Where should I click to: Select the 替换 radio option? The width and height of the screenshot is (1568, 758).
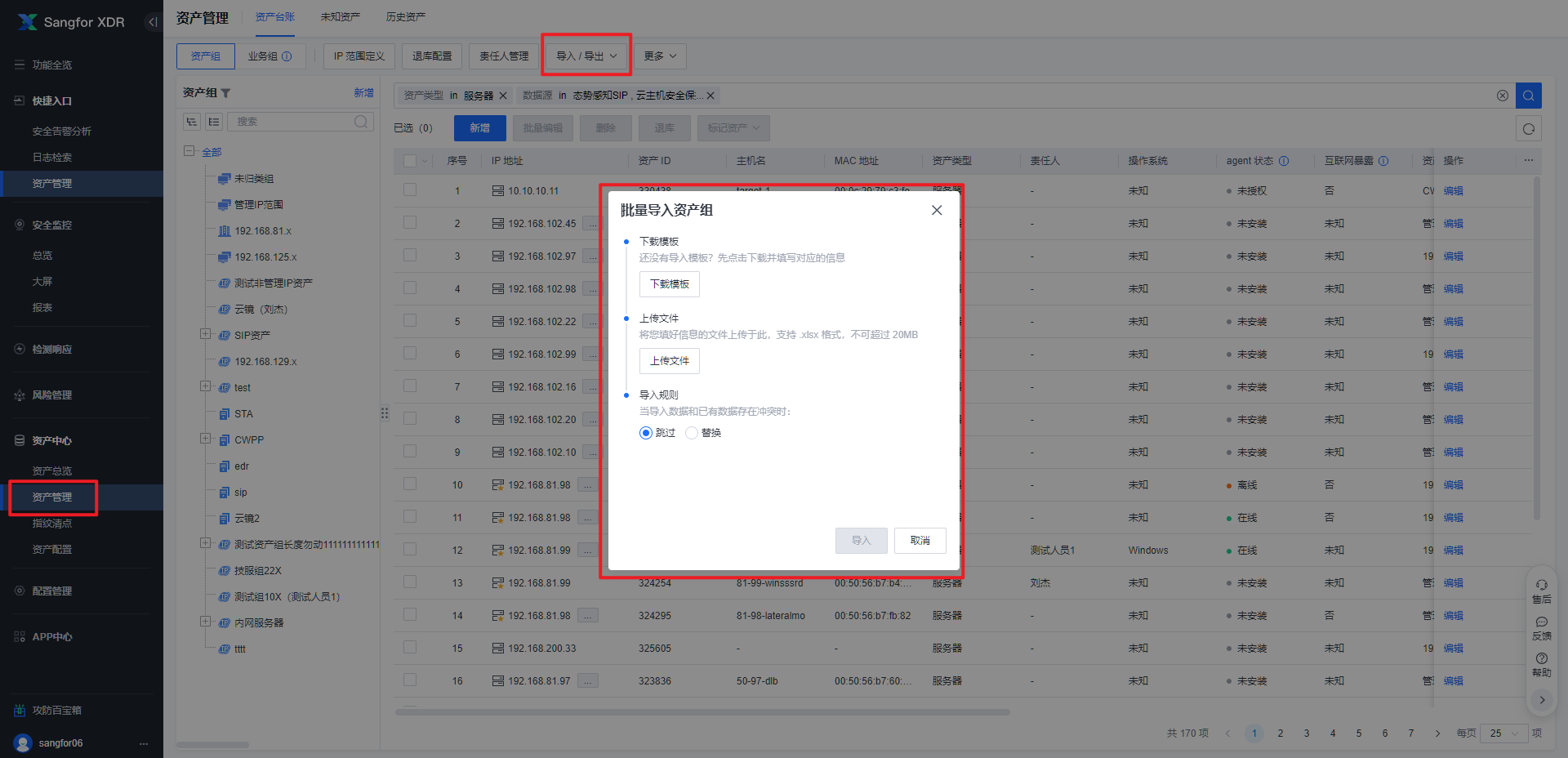tap(692, 433)
